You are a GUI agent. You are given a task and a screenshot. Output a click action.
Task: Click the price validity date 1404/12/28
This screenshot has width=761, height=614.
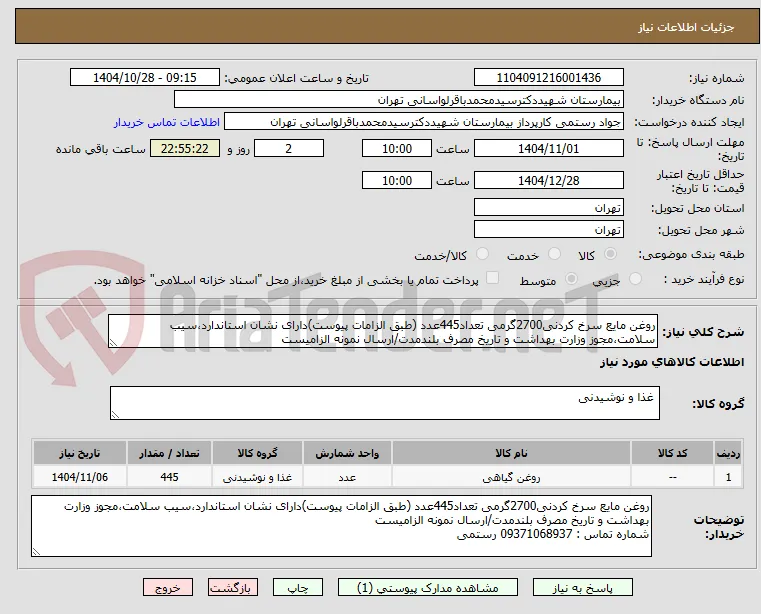click(548, 180)
